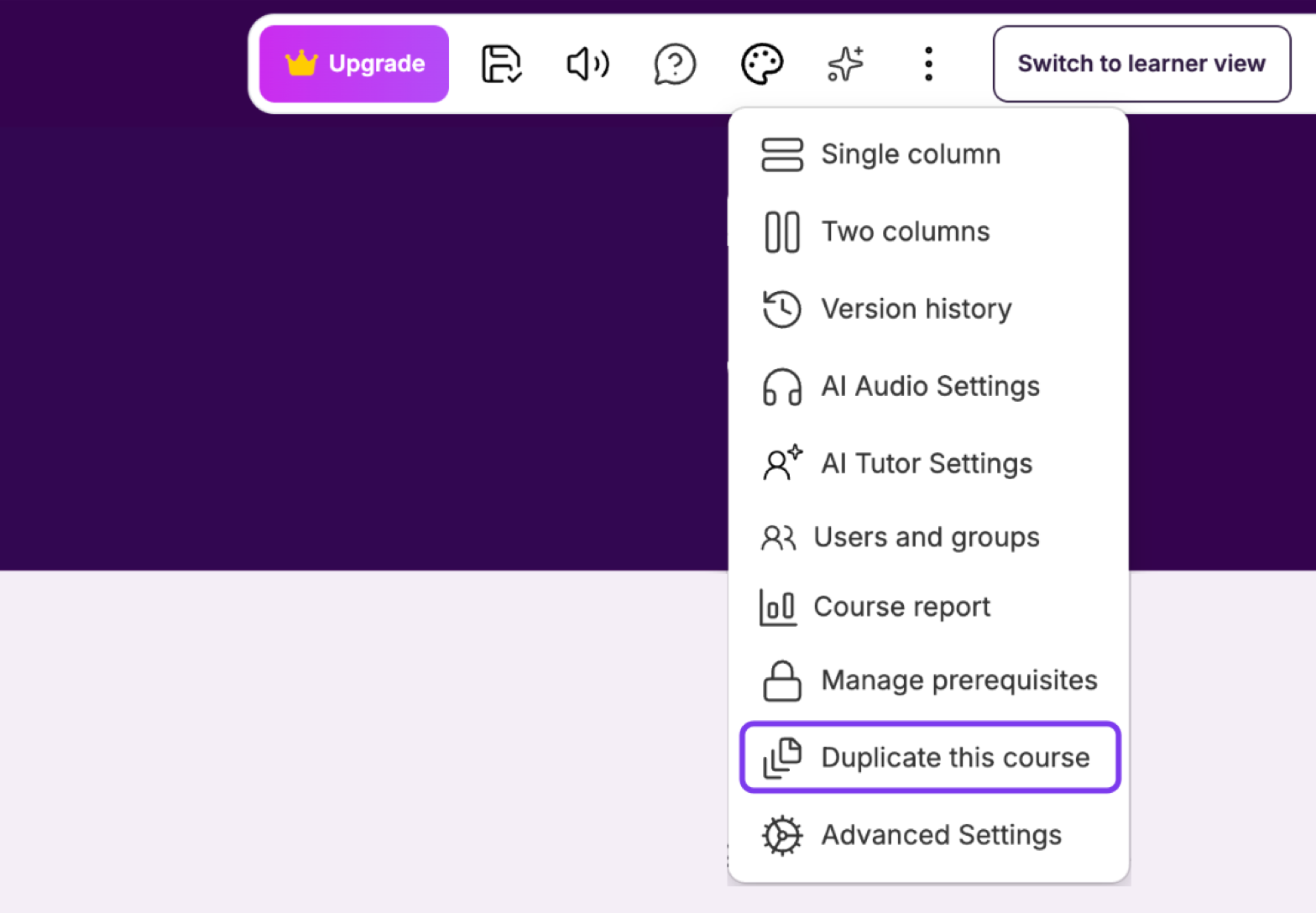Image resolution: width=1316 pixels, height=913 pixels.
Task: Click the crown icon on Upgrade
Action: 301,63
